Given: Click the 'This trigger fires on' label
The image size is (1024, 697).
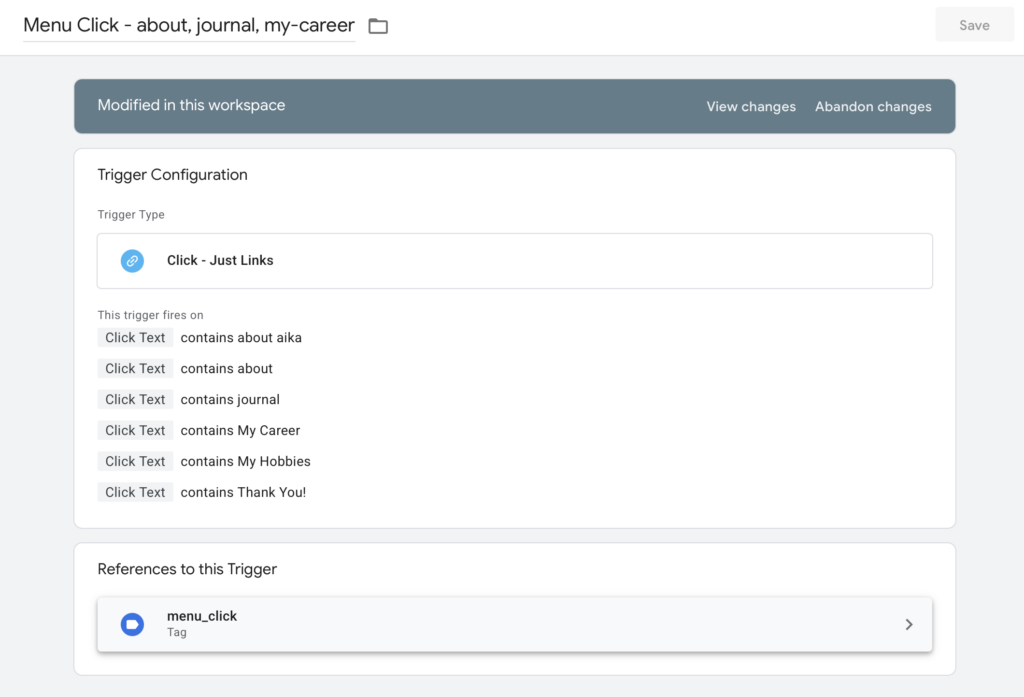Looking at the screenshot, I should [150, 315].
